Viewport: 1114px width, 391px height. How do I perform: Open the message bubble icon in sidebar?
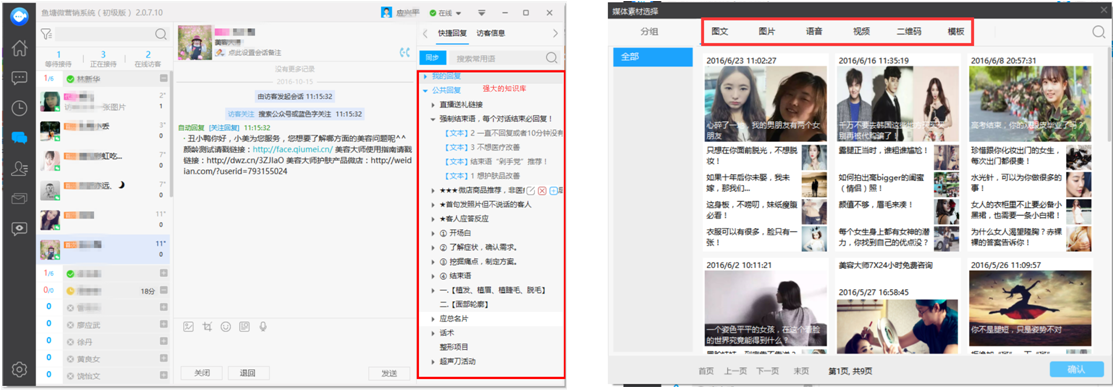pos(19,78)
